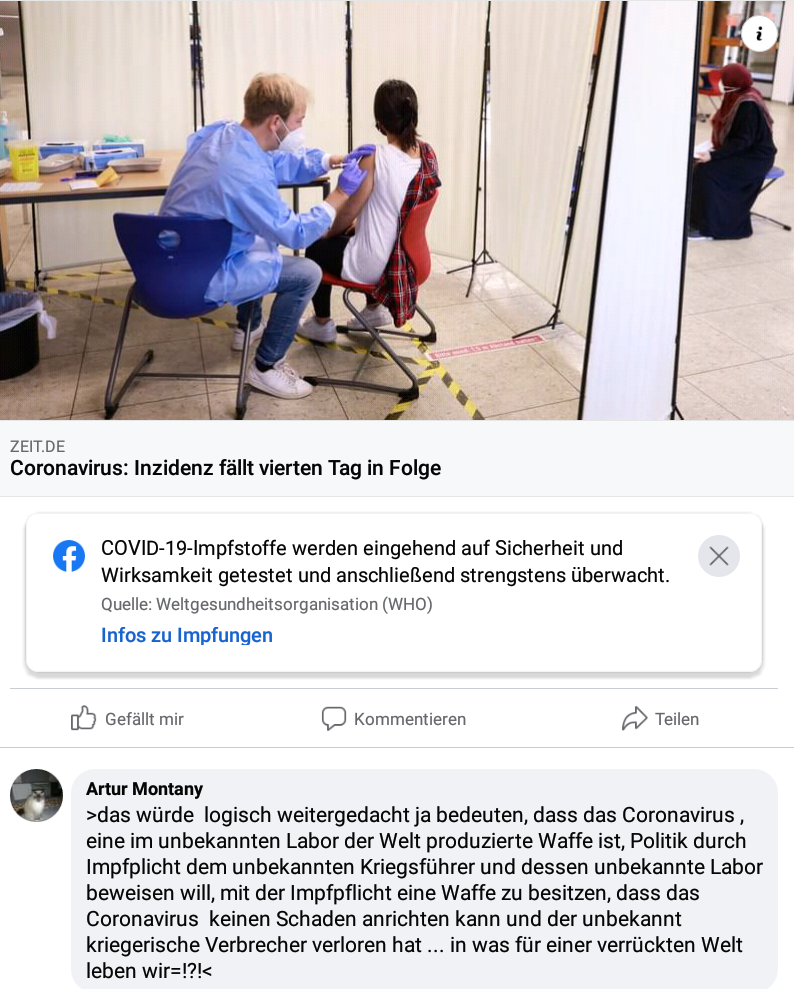The height and width of the screenshot is (989, 794).
Task: Click the COVID-19-Impfstoffe notice text
Action: point(385,561)
